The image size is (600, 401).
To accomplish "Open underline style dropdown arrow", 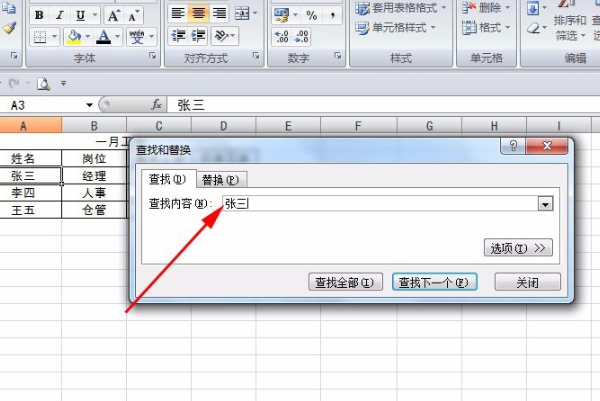I will (95, 15).
